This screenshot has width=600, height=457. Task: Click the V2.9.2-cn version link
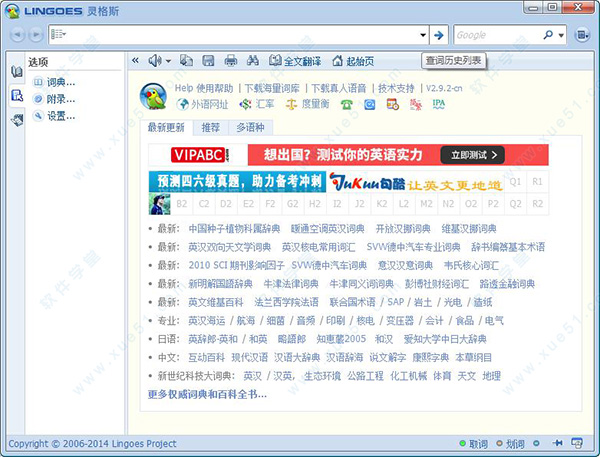pos(444,88)
